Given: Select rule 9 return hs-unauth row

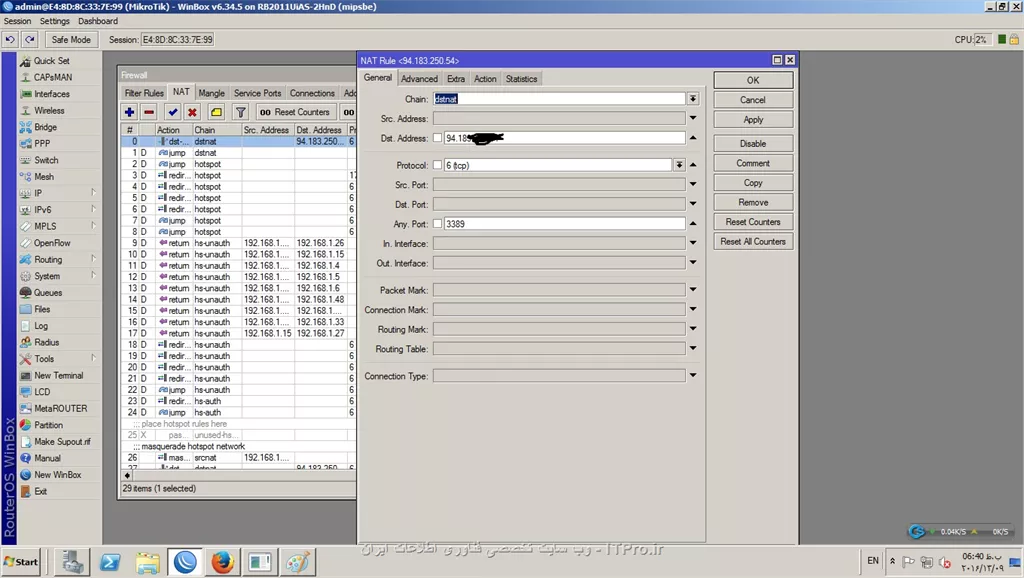Looking at the screenshot, I should coord(238,243).
